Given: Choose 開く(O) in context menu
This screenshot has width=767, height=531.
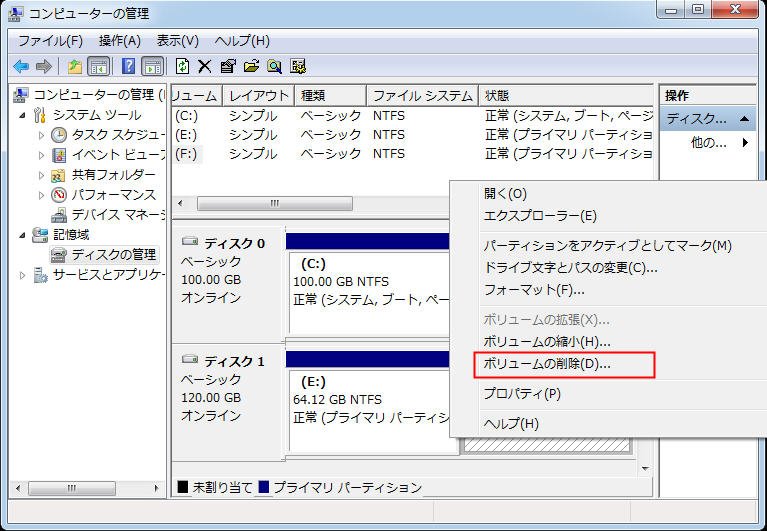Looking at the screenshot, I should 505,194.
